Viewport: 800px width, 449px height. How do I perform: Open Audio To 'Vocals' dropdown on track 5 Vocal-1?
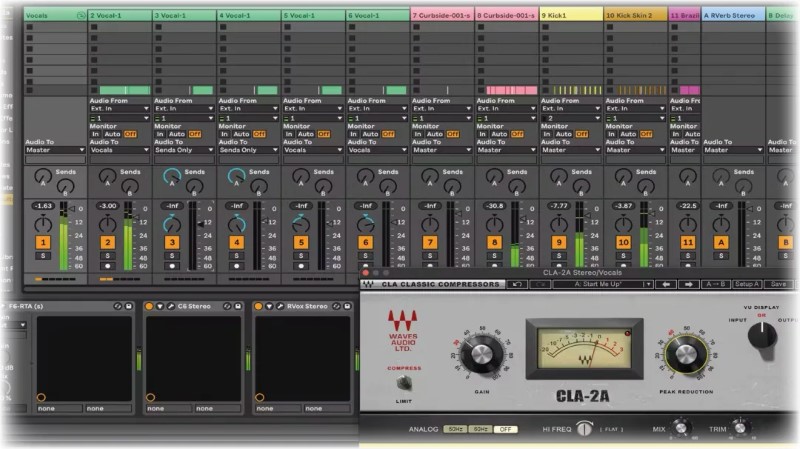point(313,150)
